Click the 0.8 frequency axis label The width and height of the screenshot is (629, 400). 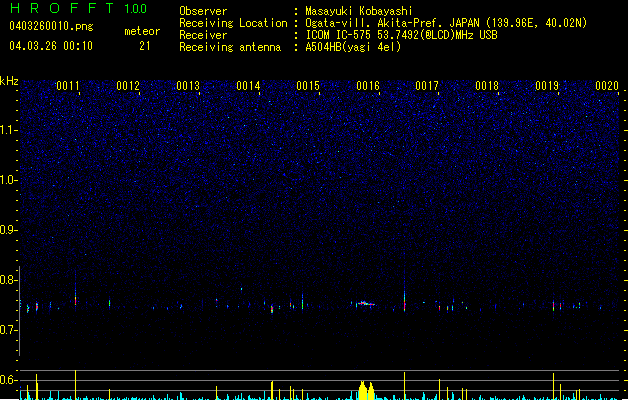pyautogui.click(x=9, y=280)
